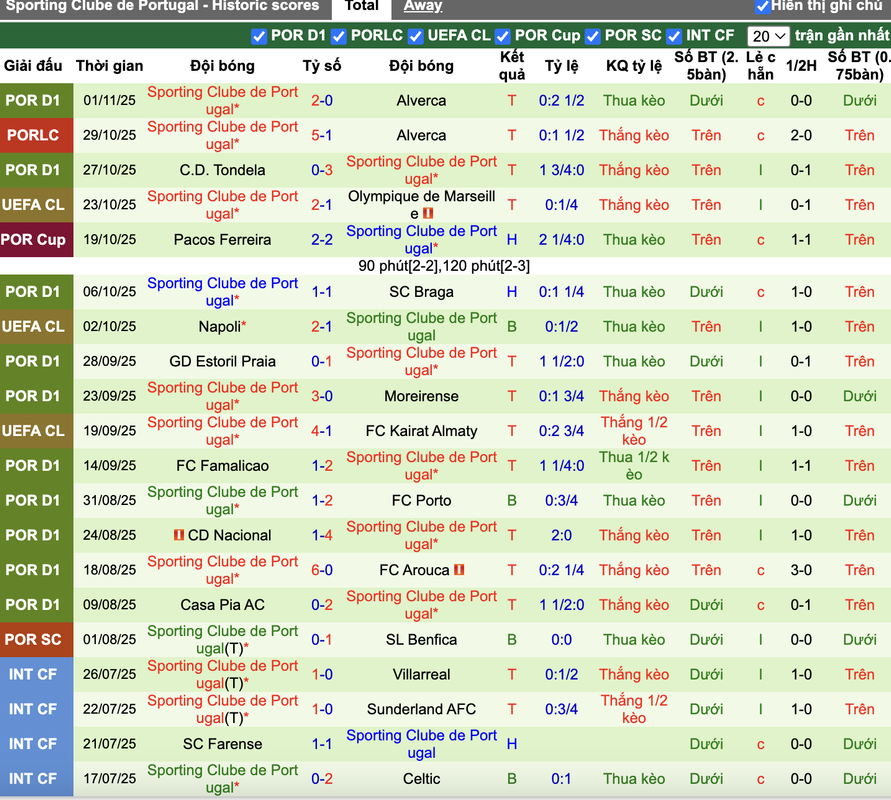Toggle the POR SC filter checkbox
Image resolution: width=891 pixels, height=800 pixels.
click(593, 36)
